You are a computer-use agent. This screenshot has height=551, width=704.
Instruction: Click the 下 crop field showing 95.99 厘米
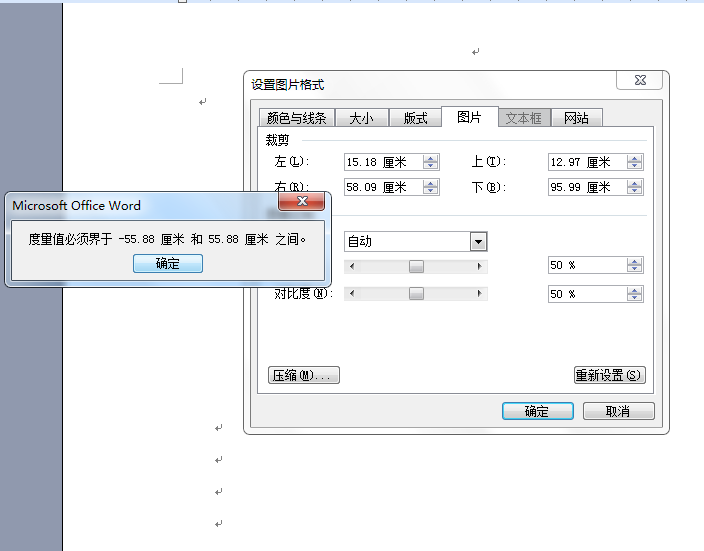[588, 187]
